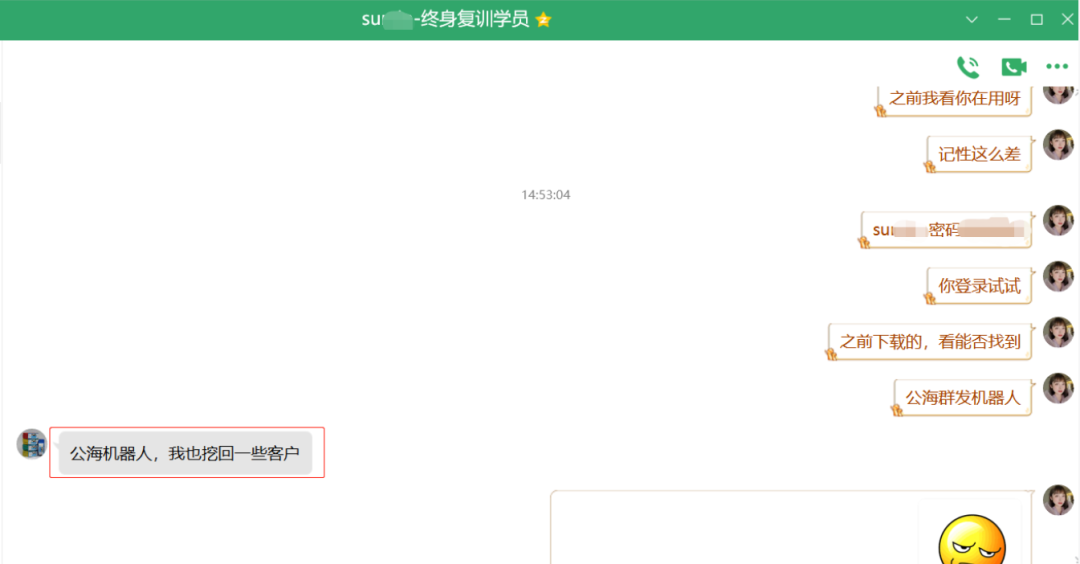This screenshot has width=1080, height=564.
Task: Select the message "之前下载的，看能否找到"
Action: click(929, 342)
